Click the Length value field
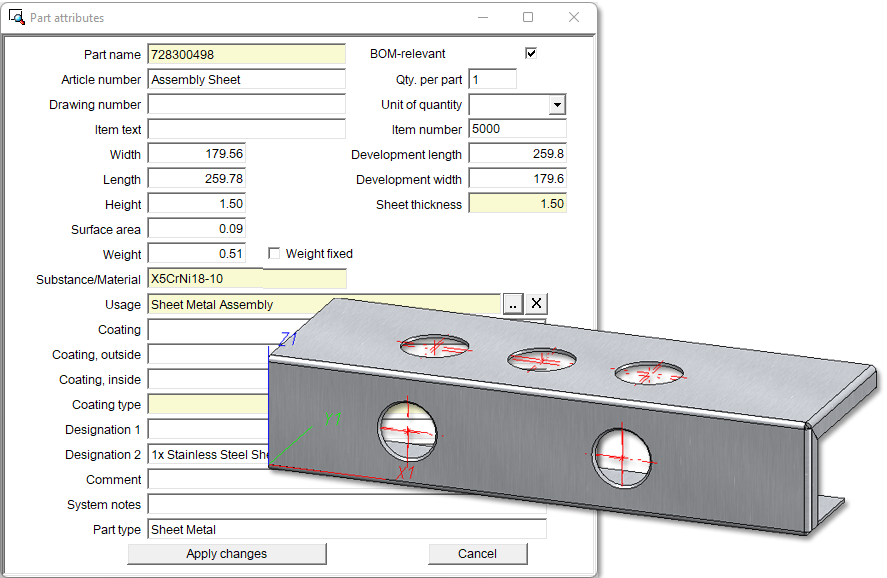Screen dimensions: 887x578 [x=197, y=179]
